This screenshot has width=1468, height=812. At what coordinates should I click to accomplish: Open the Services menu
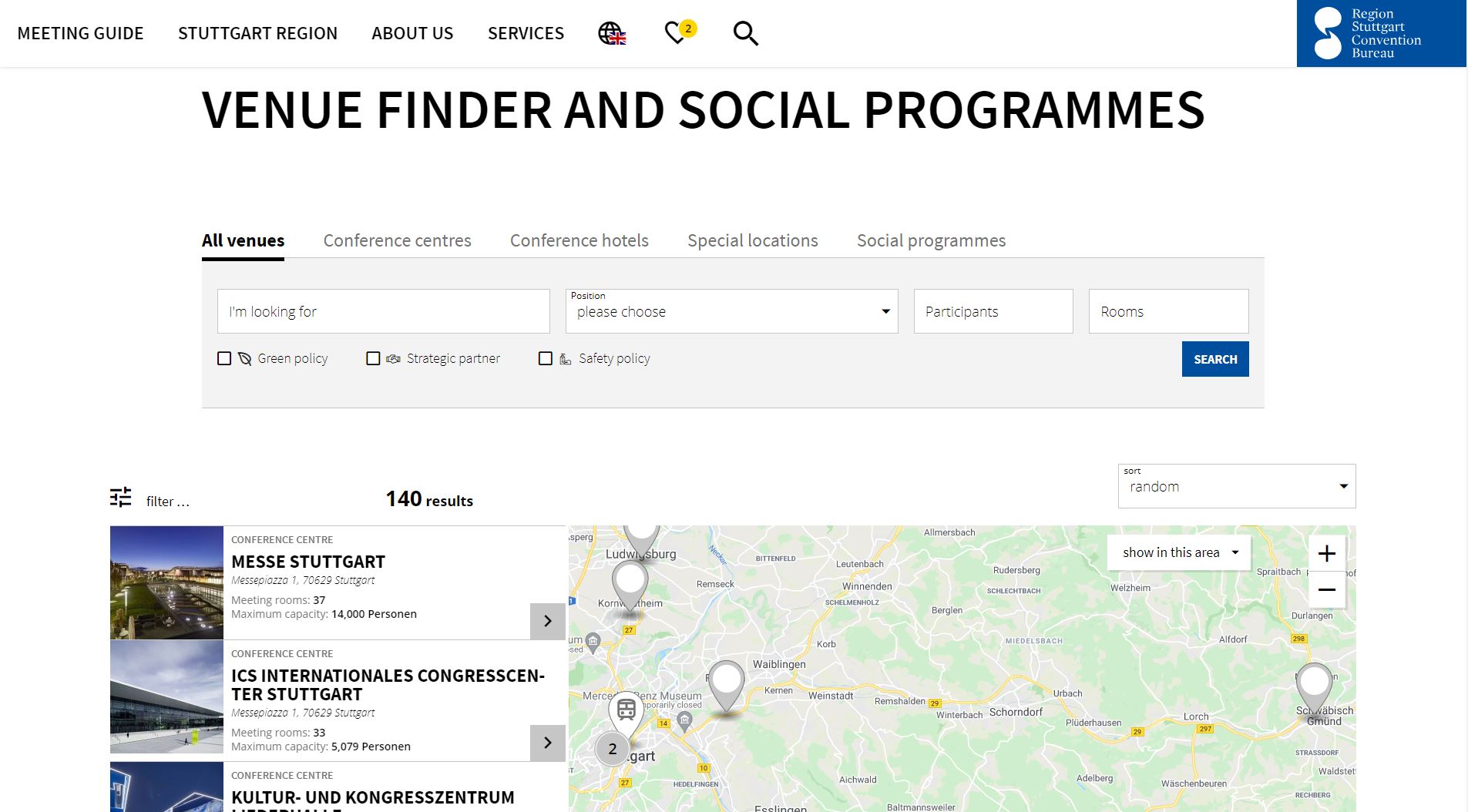pyautogui.click(x=526, y=33)
